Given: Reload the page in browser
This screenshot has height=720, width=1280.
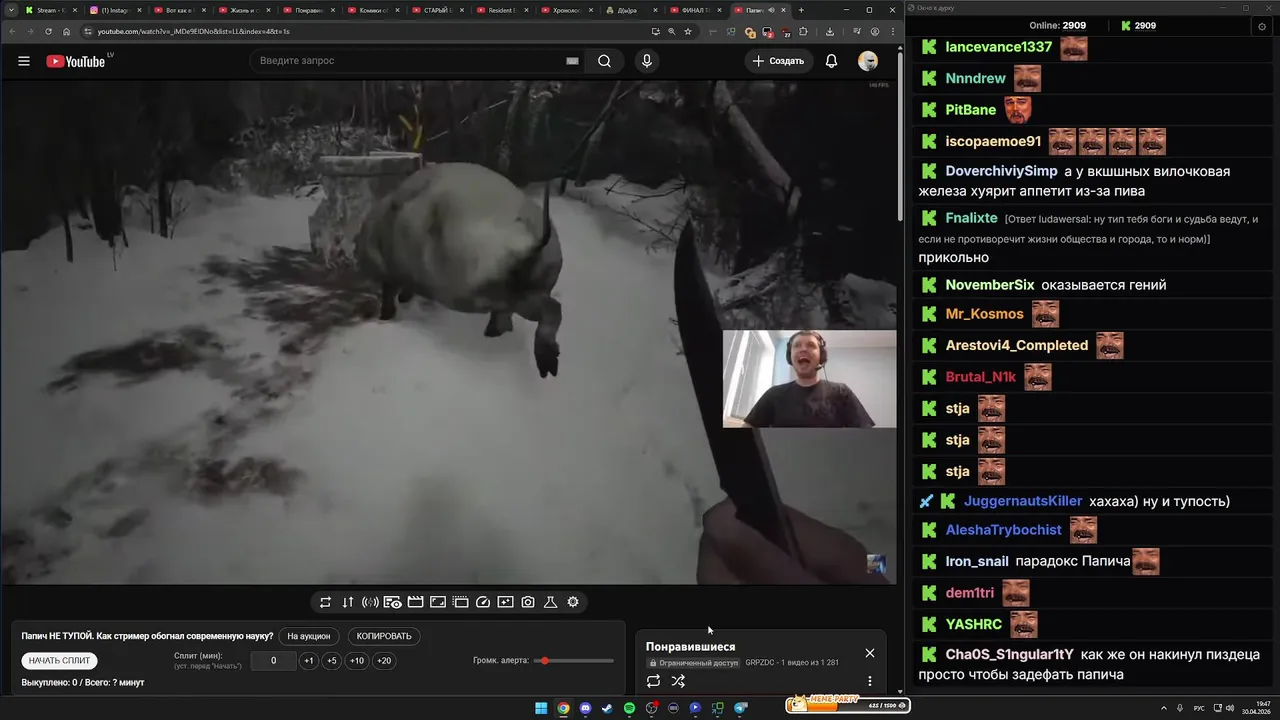Looking at the screenshot, I should 48,31.
